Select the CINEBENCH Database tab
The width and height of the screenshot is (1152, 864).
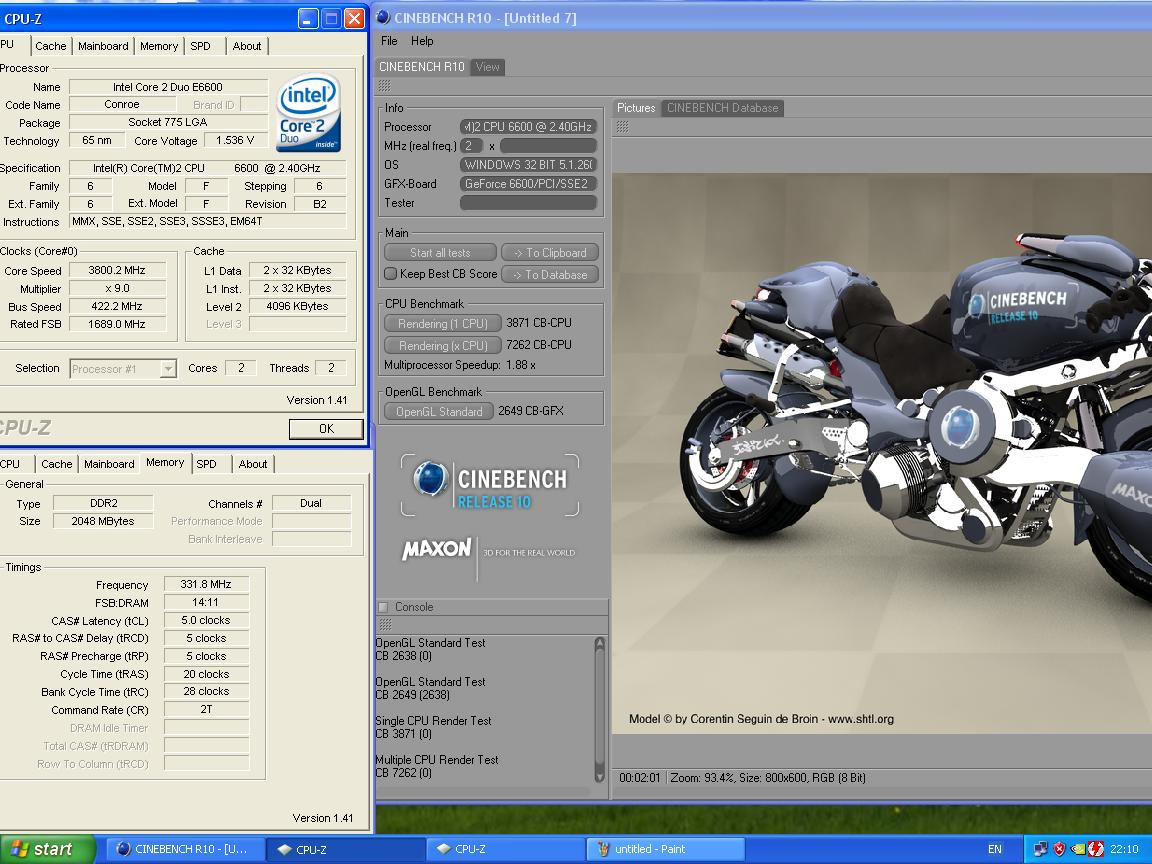pos(722,108)
